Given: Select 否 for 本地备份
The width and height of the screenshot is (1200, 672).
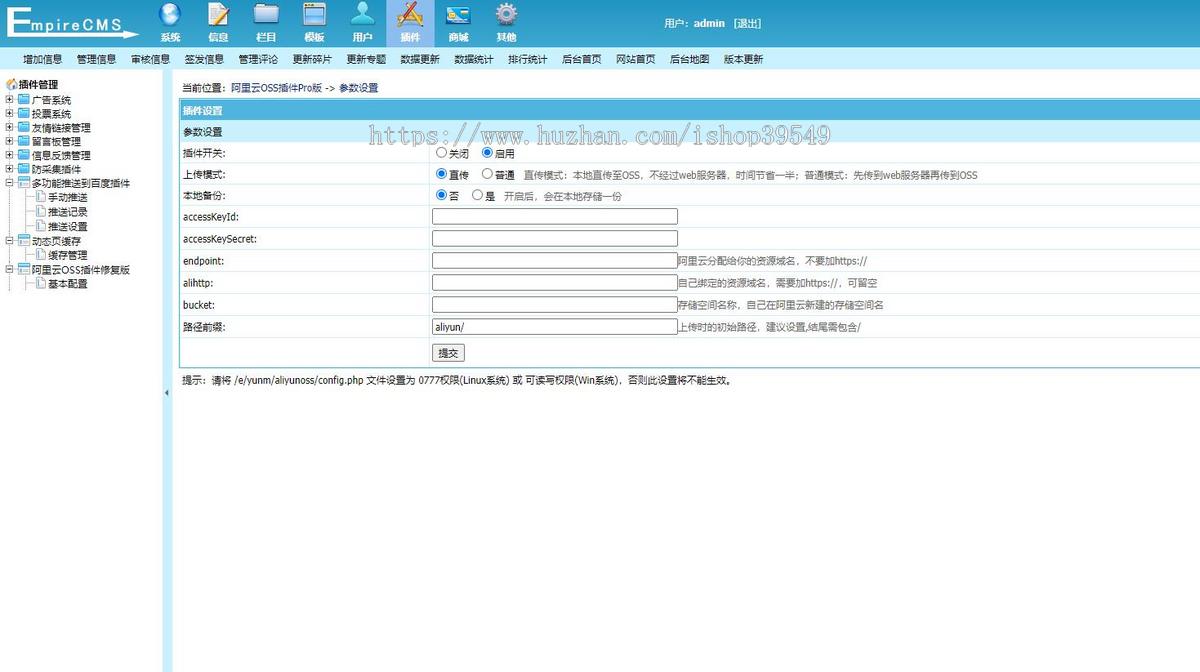Looking at the screenshot, I should [x=441, y=195].
